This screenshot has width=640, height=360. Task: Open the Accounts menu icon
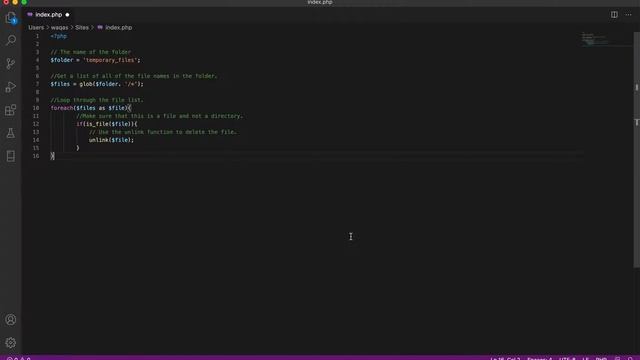pyautogui.click(x=11, y=320)
